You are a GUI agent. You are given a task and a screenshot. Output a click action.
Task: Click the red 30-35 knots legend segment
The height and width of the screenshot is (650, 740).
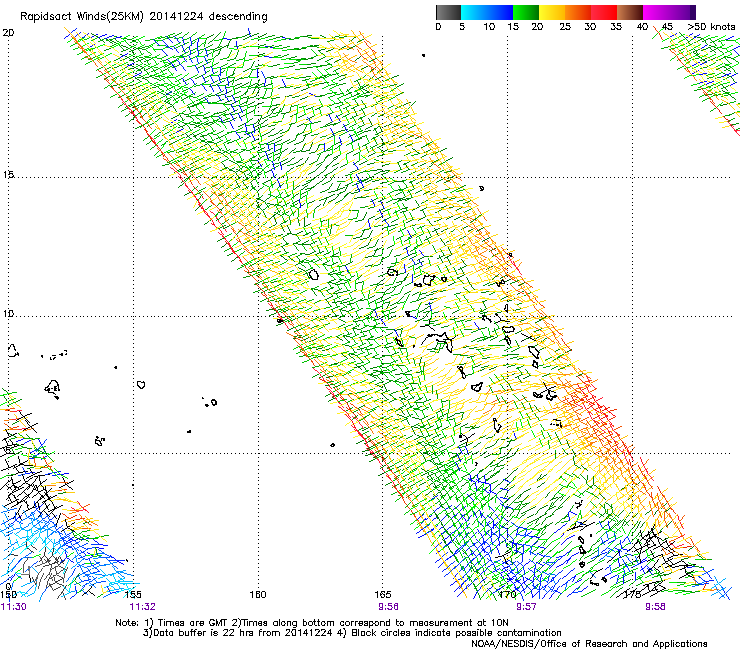[x=604, y=12]
